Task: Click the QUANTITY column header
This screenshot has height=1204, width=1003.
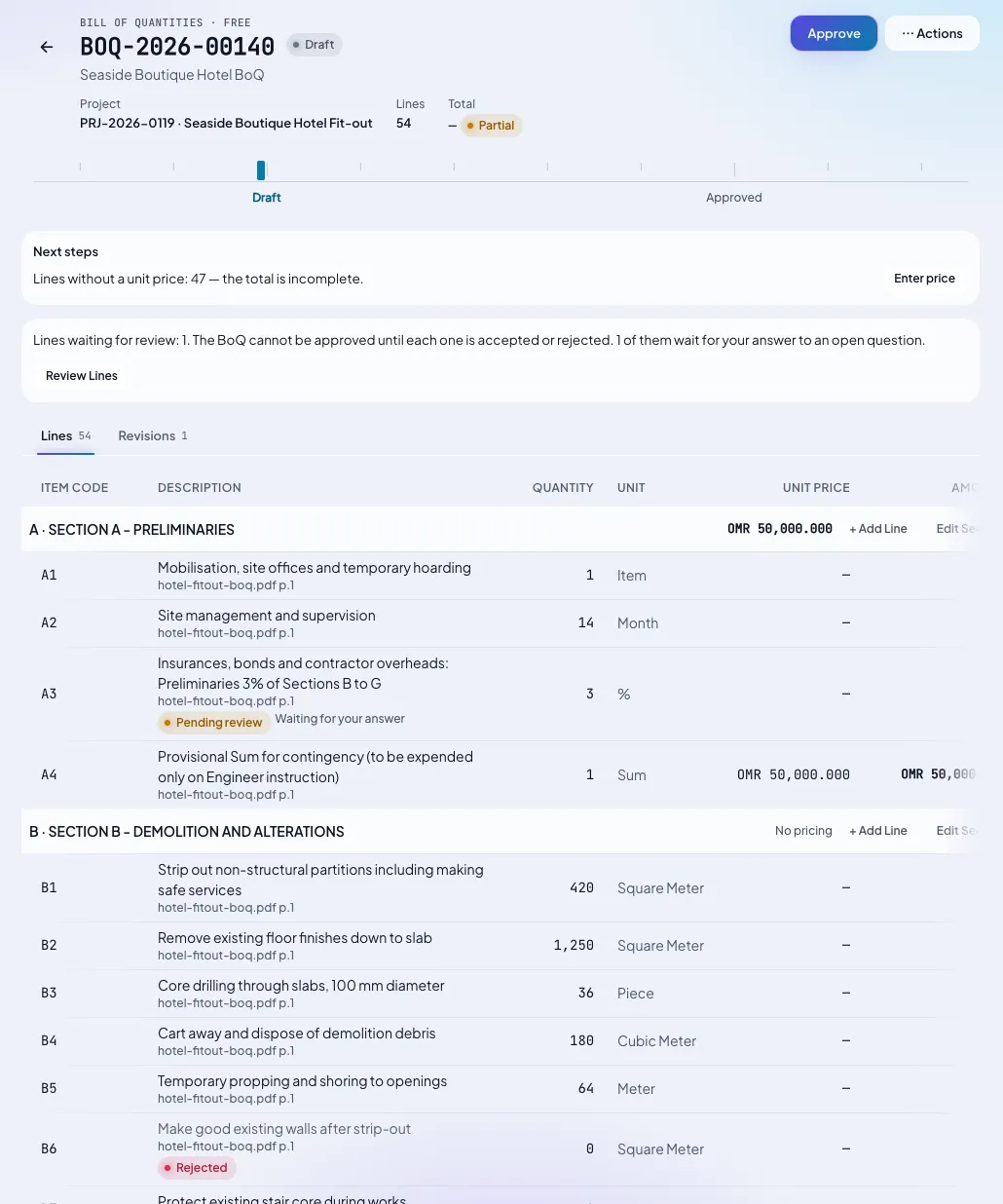Action: tap(563, 488)
